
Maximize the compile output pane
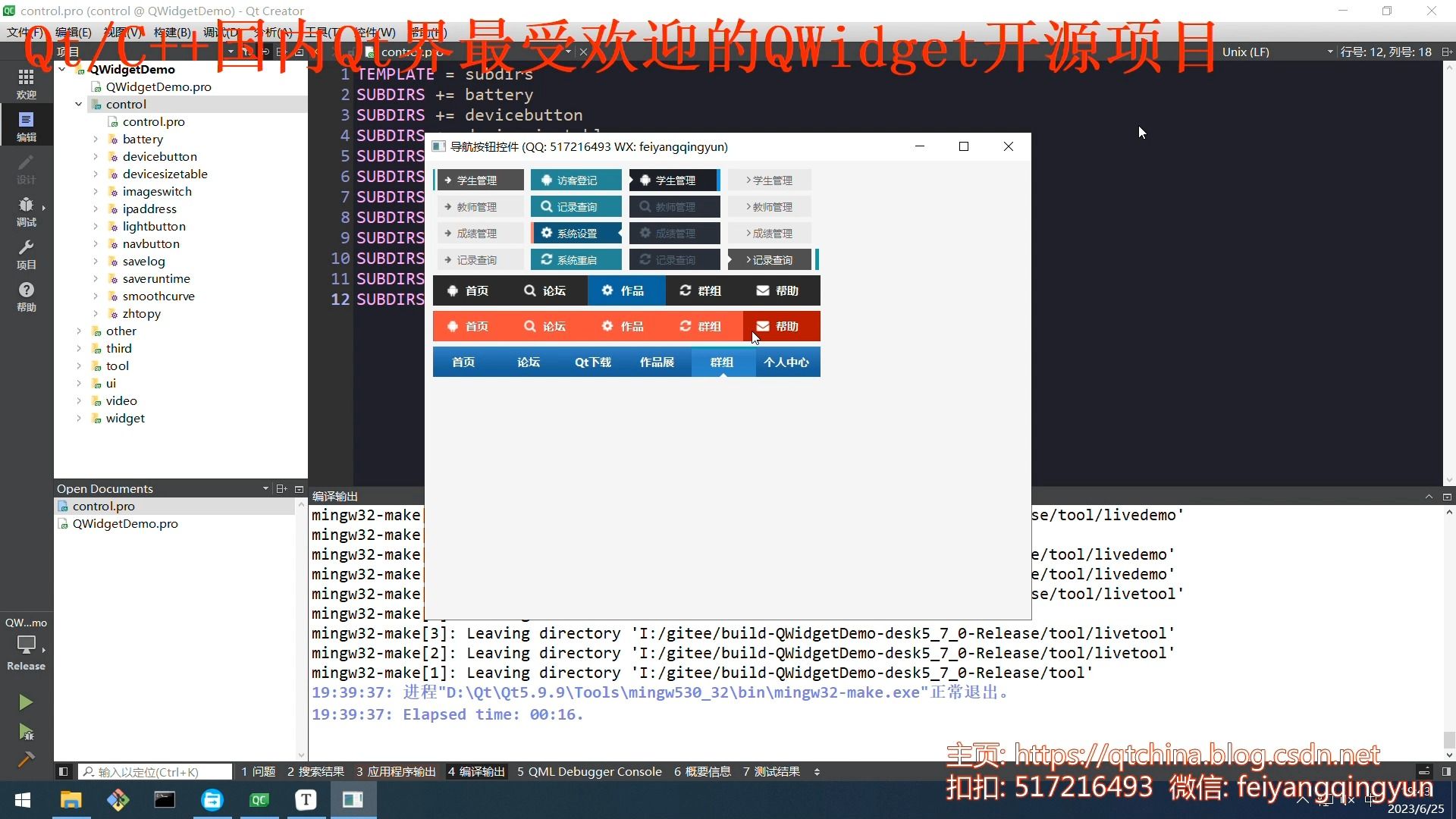(1429, 497)
